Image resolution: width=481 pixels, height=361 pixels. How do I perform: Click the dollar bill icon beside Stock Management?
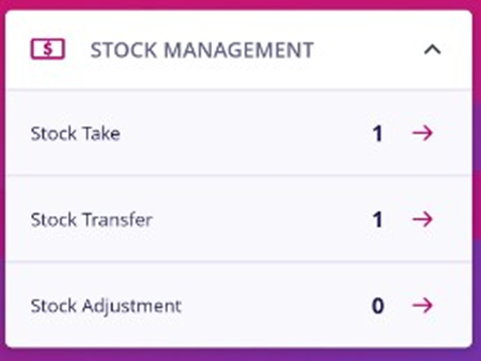point(48,49)
